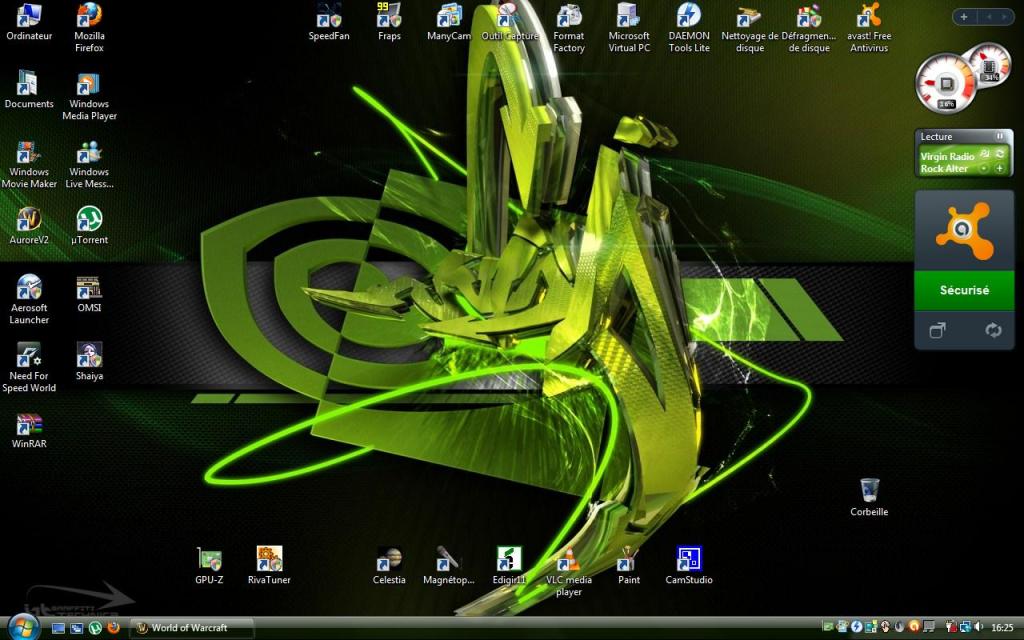Viewport: 1024px width, 640px height.
Task: Select the Windows Media Player shortcut
Action: [x=89, y=97]
